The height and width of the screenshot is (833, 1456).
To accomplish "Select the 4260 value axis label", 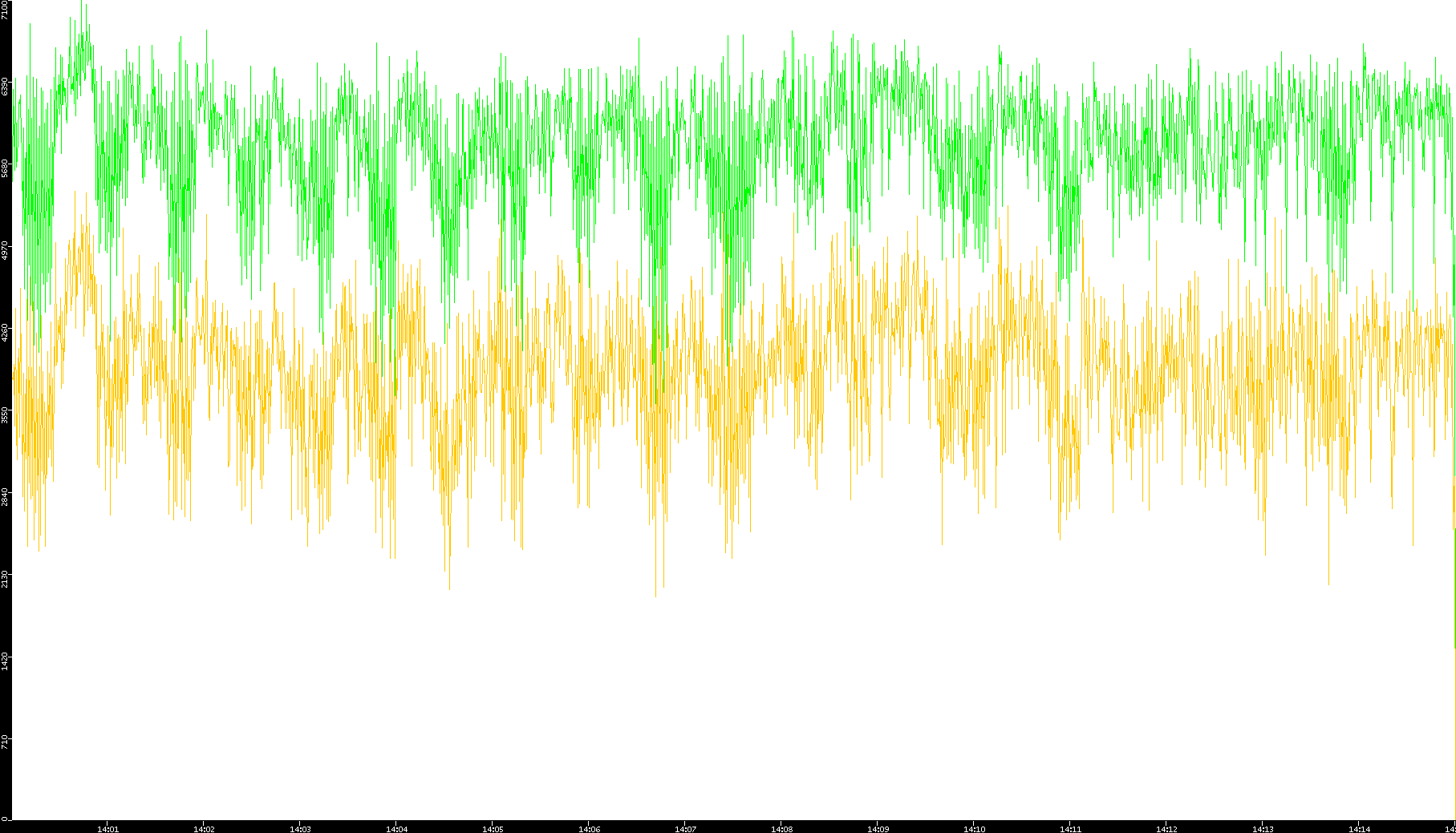I will tap(6, 332).
